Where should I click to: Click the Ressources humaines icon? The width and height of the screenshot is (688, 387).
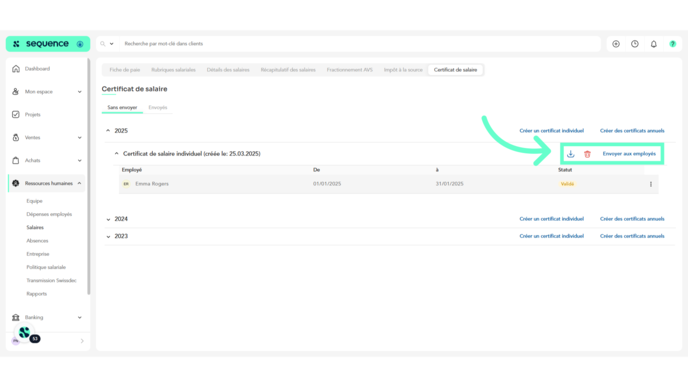16,183
